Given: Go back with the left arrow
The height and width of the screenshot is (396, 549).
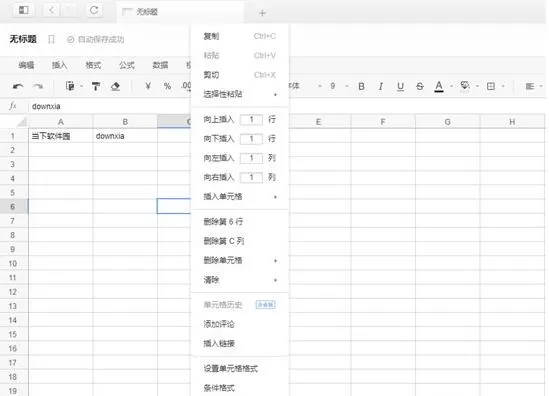Looking at the screenshot, I should click(52, 10).
